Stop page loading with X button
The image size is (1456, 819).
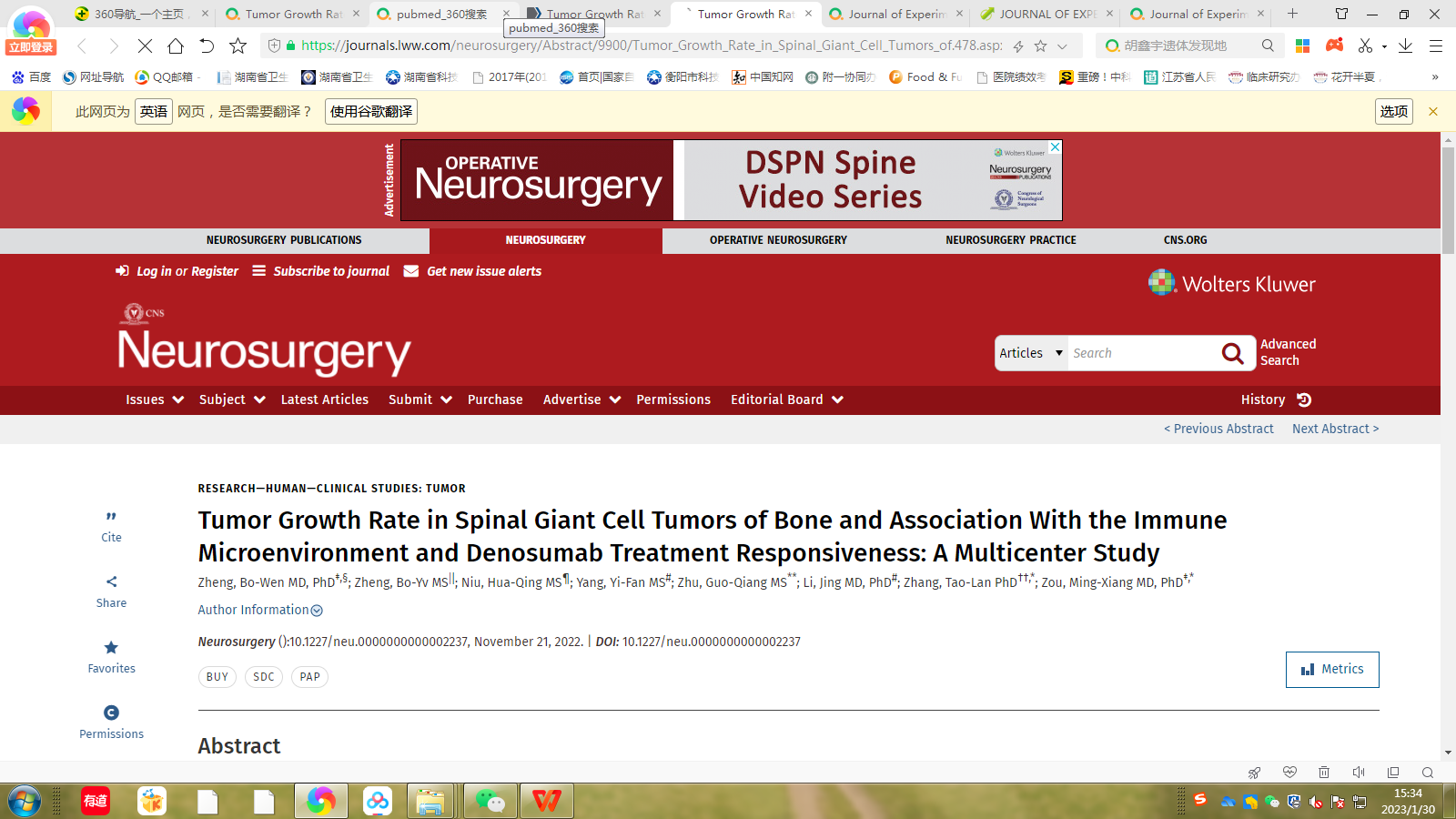point(145,46)
